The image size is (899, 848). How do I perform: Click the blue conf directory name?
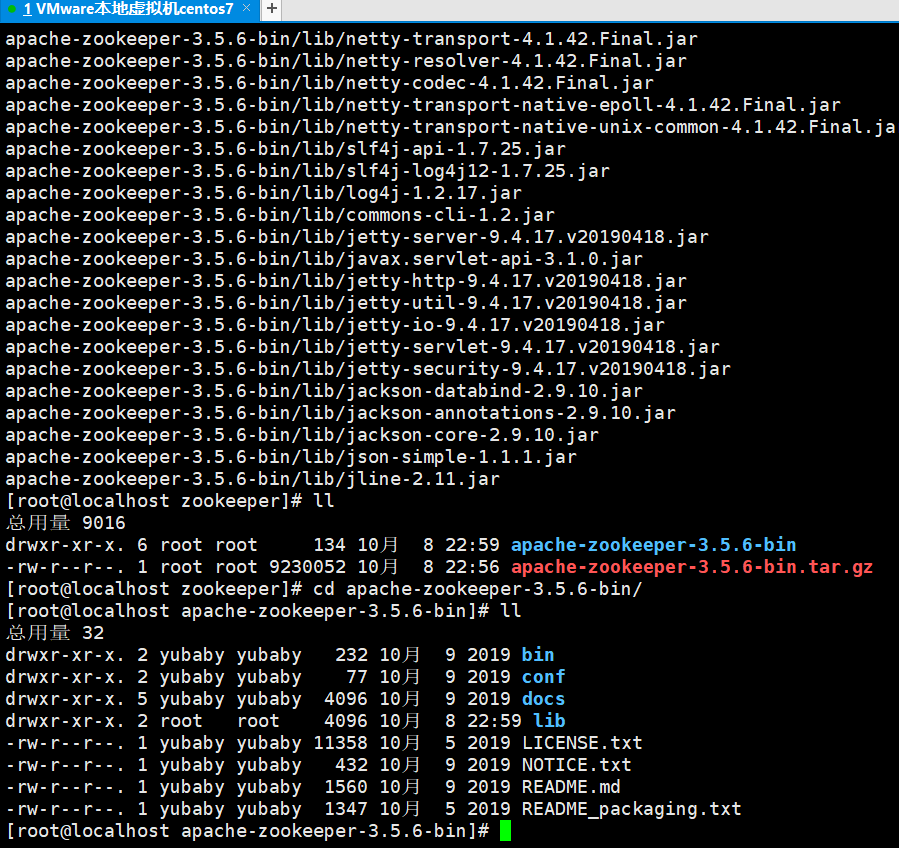(543, 677)
